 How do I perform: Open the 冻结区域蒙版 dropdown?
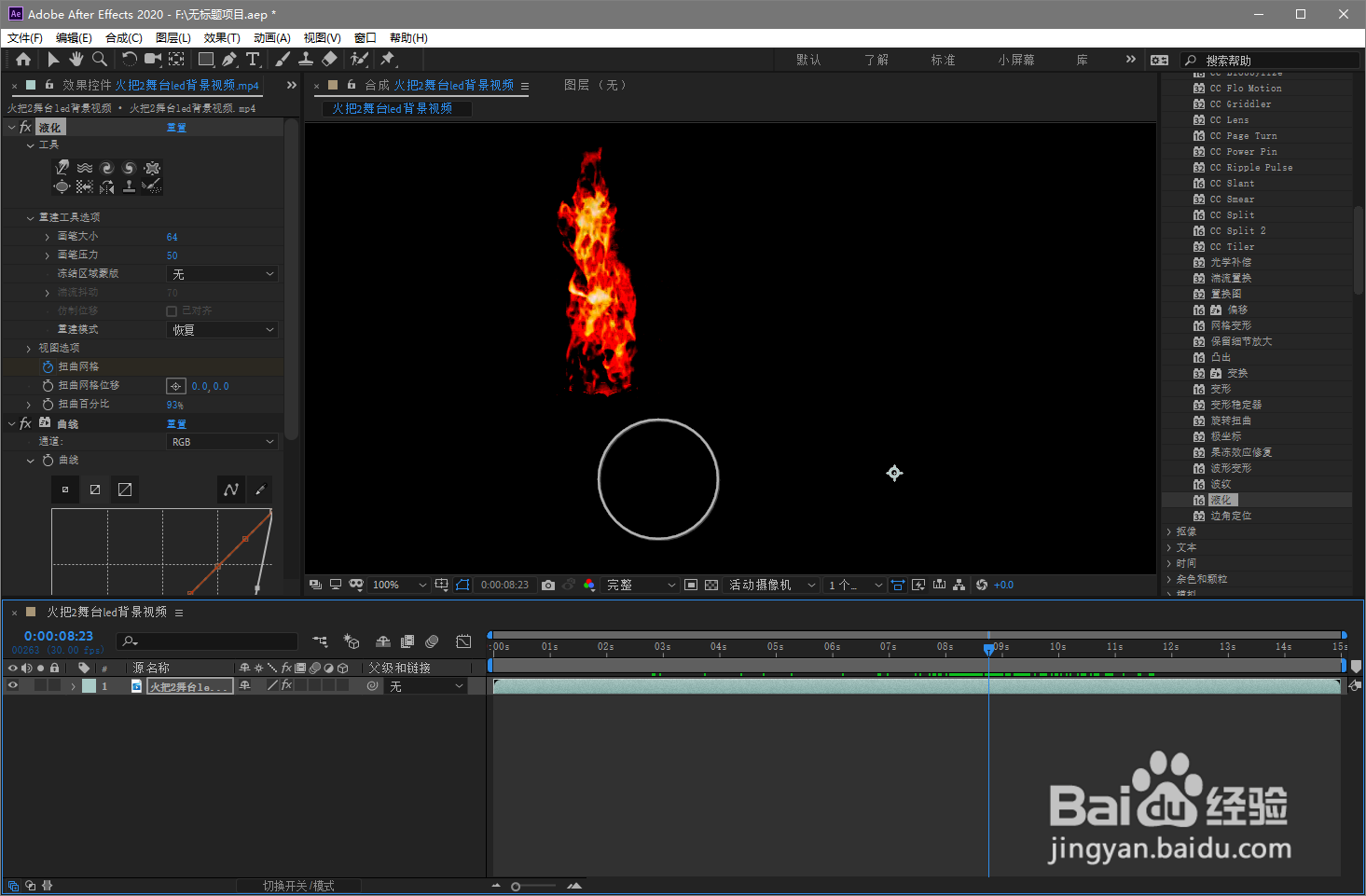[x=222, y=274]
